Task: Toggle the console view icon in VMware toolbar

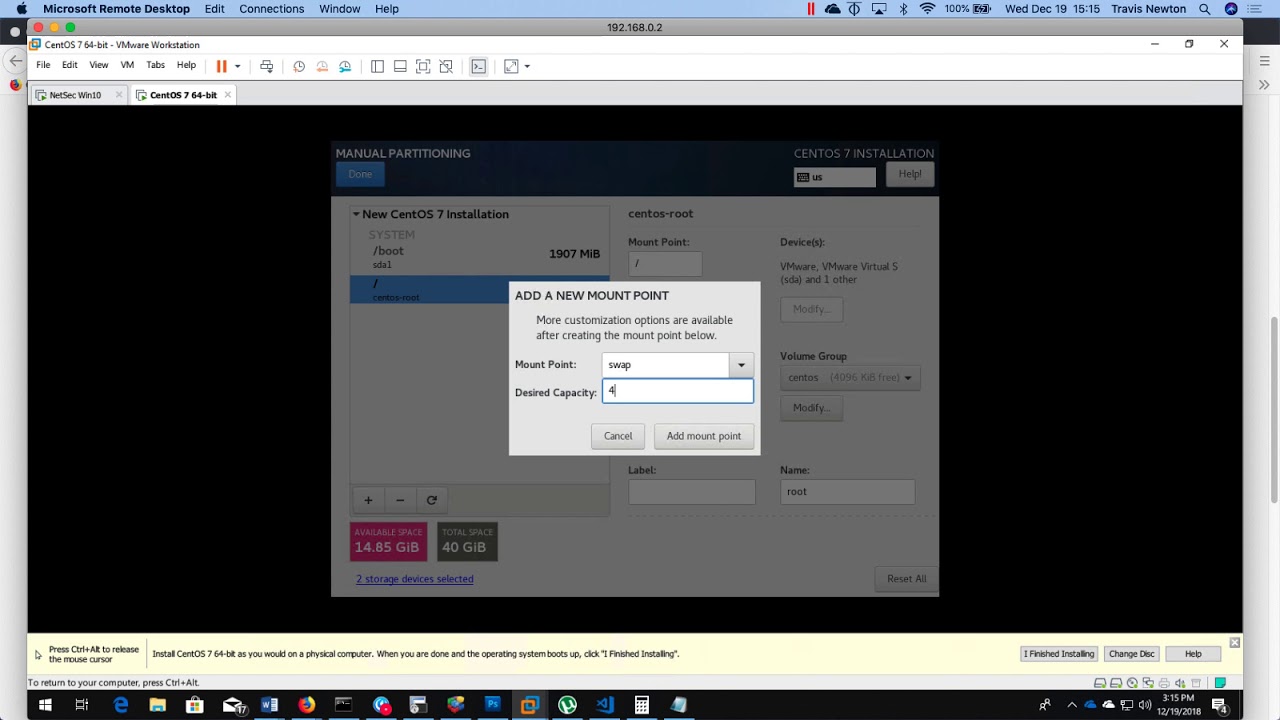Action: pyautogui.click(x=479, y=66)
